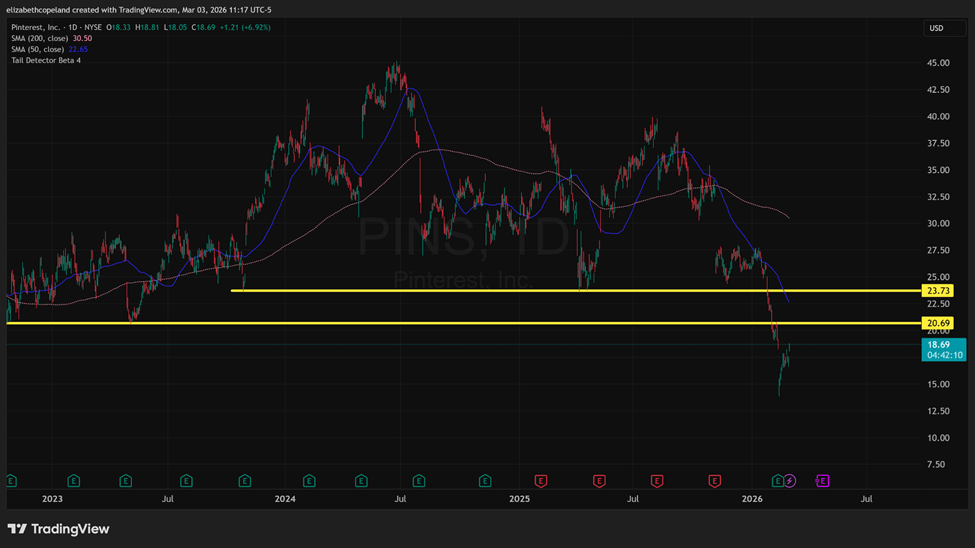This screenshot has height=548, width=975.
Task: Click the 18.69 current price label
Action: [x=938, y=344]
